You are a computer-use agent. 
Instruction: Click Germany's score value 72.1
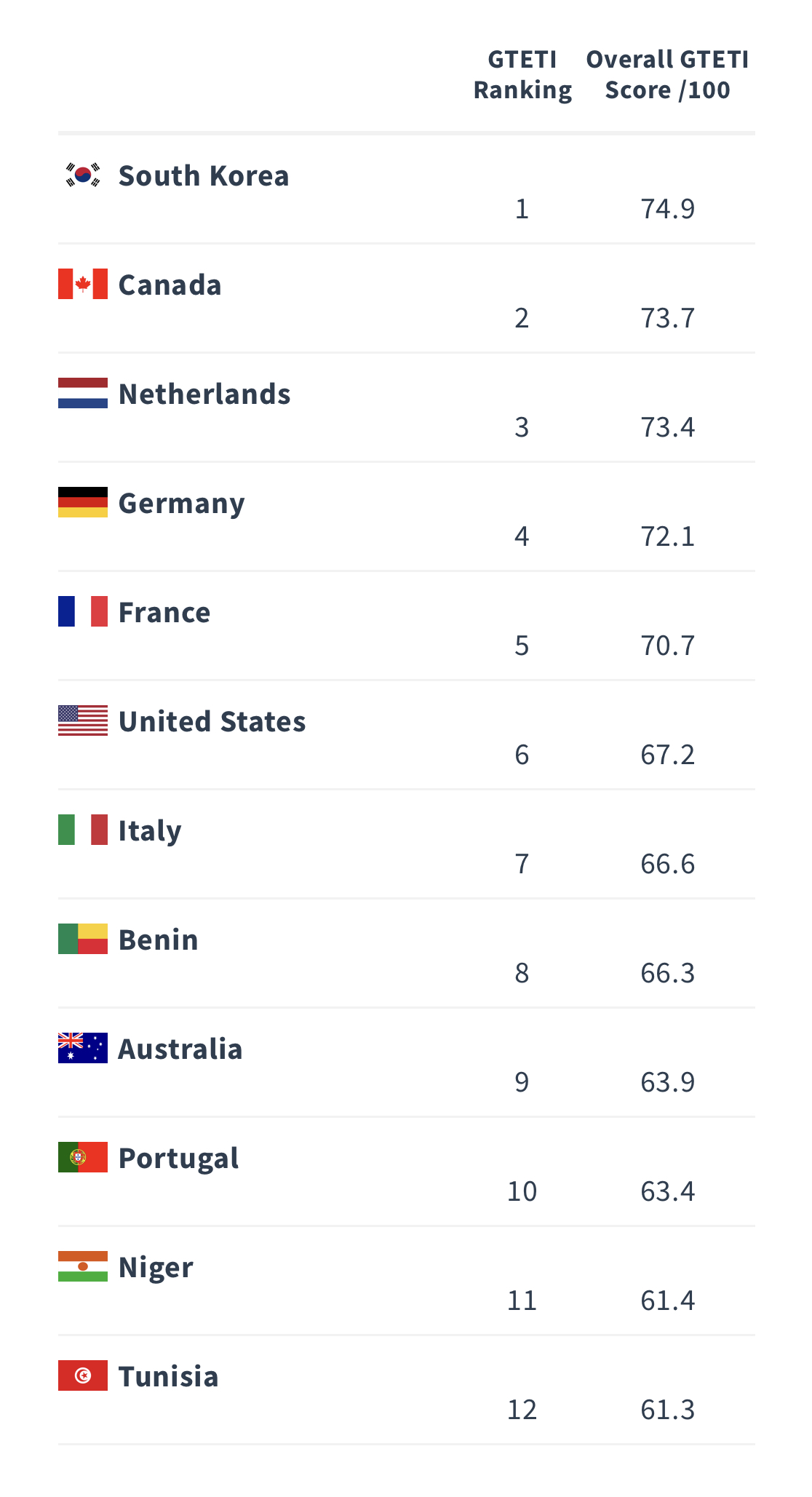pos(668,536)
